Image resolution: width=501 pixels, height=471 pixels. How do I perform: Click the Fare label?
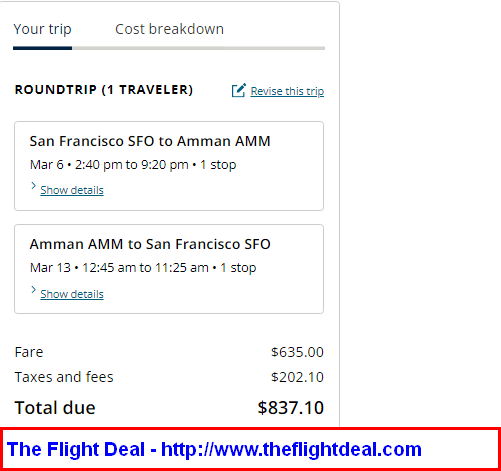29,352
